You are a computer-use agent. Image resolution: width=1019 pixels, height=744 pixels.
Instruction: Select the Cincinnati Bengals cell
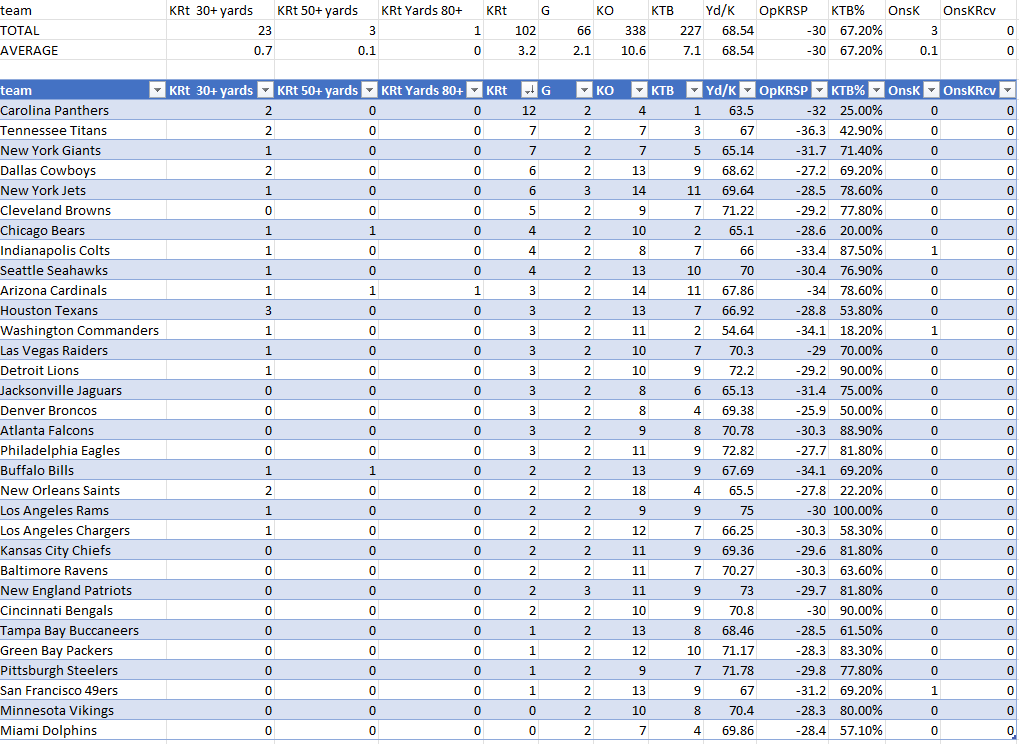83,611
